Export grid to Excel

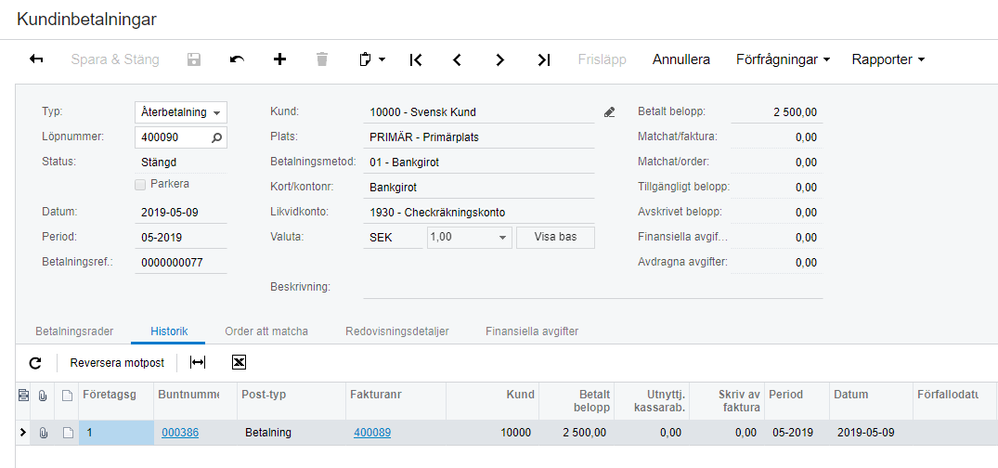coord(239,362)
